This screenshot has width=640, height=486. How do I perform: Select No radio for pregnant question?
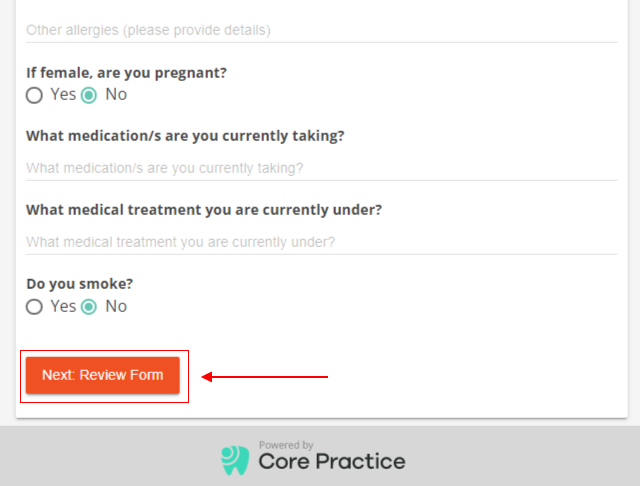click(89, 95)
